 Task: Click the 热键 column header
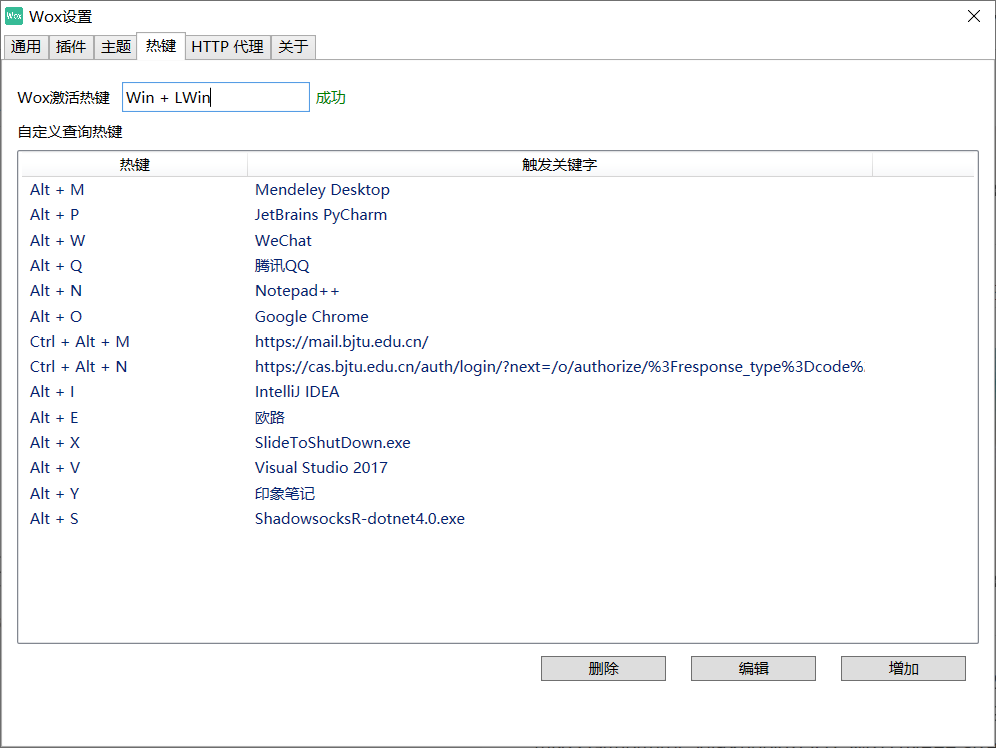pyautogui.click(x=135, y=164)
